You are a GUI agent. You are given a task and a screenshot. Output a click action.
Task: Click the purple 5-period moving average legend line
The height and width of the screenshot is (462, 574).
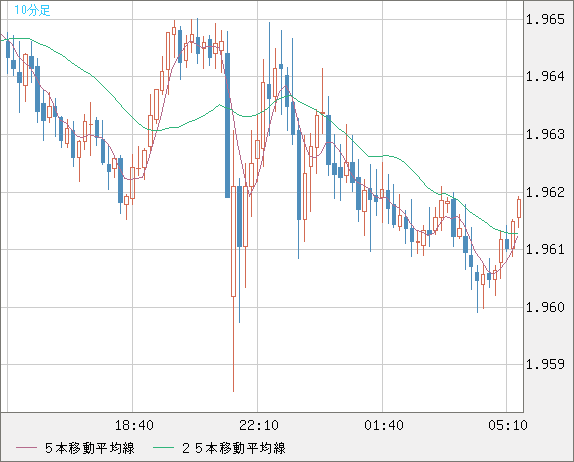point(26,448)
